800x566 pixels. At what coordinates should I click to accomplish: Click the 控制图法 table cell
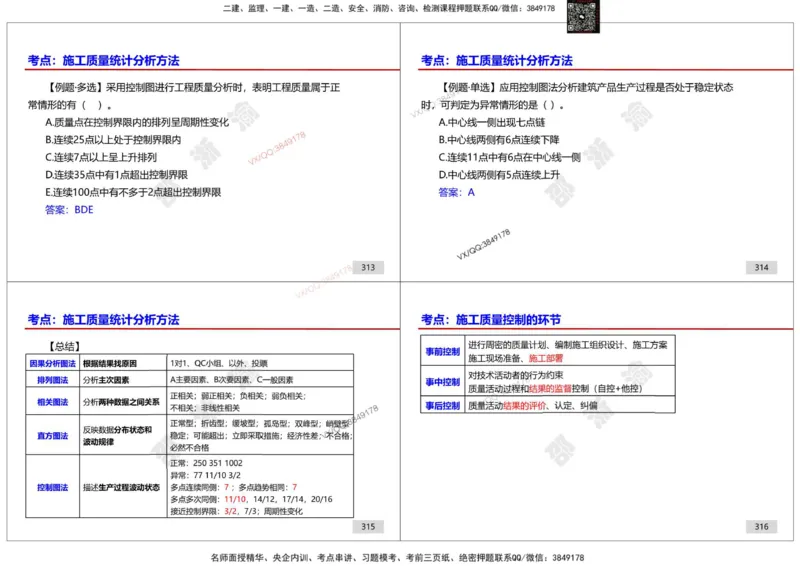(x=53, y=487)
